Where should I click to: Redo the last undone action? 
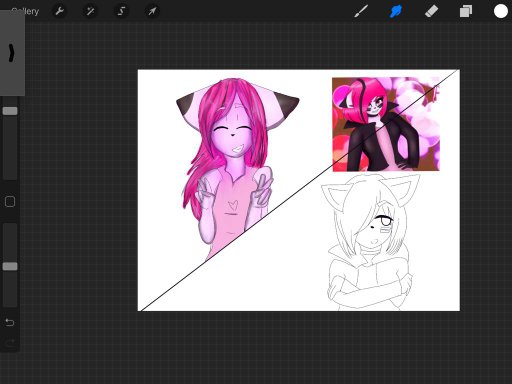pos(10,342)
